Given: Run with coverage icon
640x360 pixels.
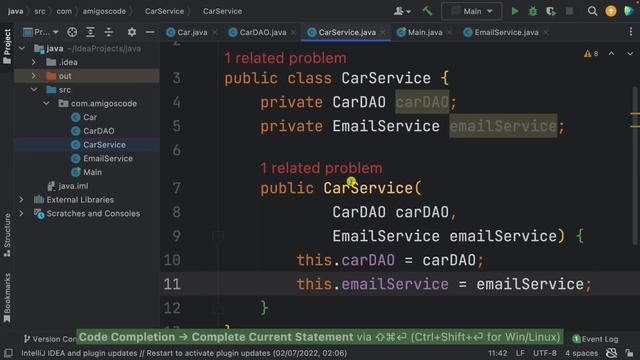Looking at the screenshot, I should coord(551,11).
